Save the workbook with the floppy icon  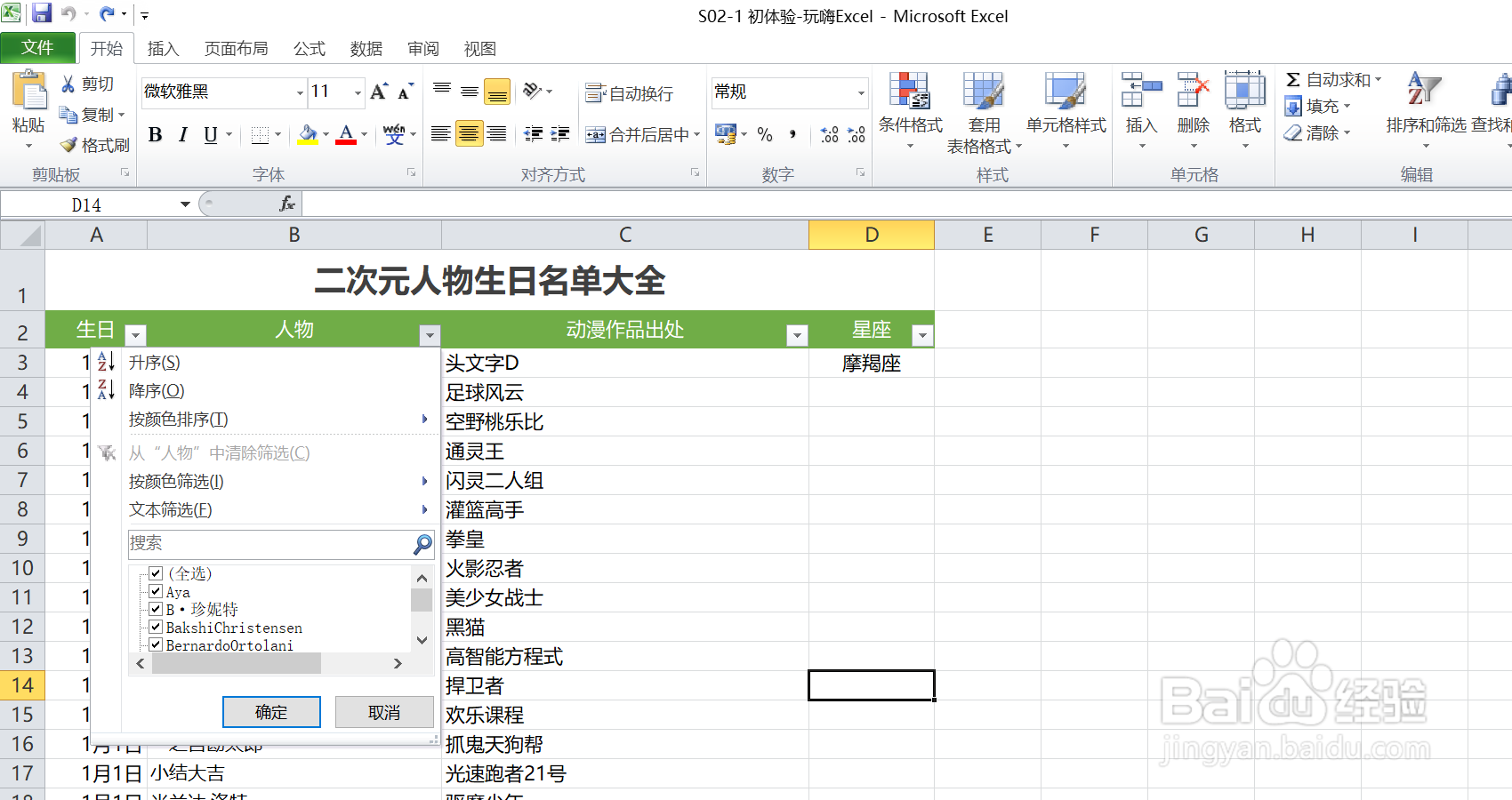pos(41,13)
